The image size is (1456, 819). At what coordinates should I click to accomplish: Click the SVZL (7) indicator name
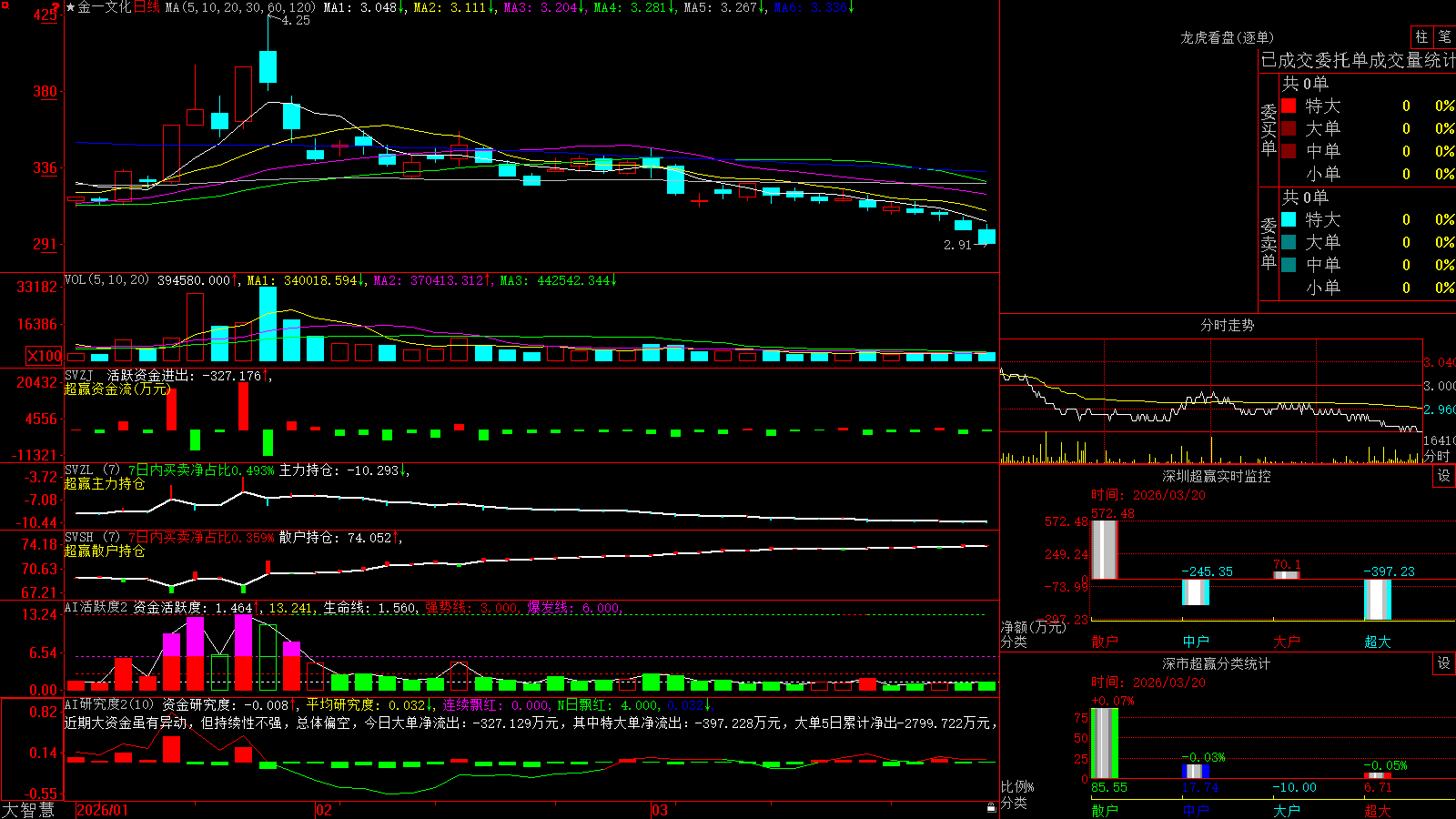click(x=92, y=470)
